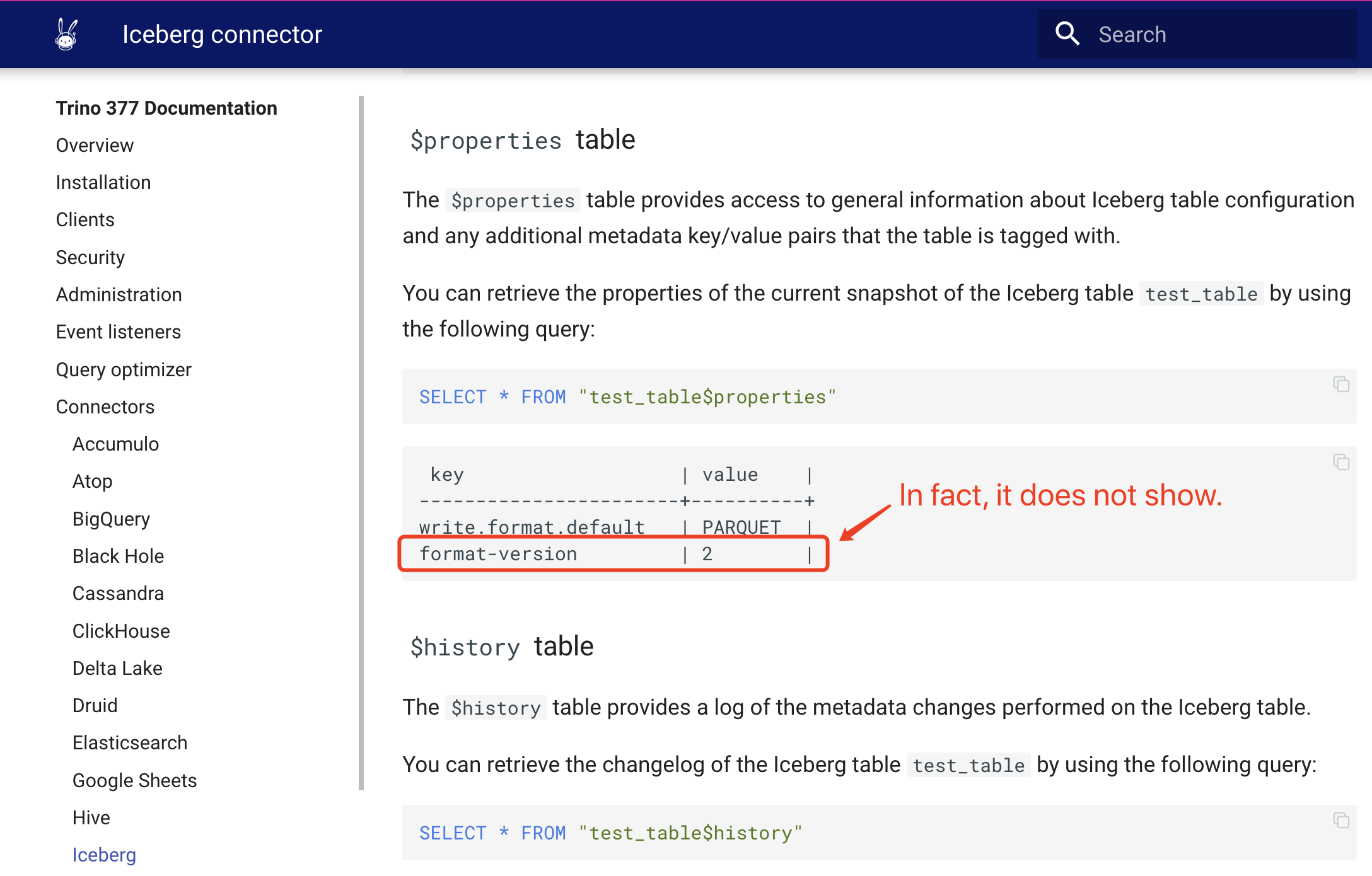Screen dimensions: 1372x876
Task: Open the Hive connector page
Action: click(x=91, y=817)
